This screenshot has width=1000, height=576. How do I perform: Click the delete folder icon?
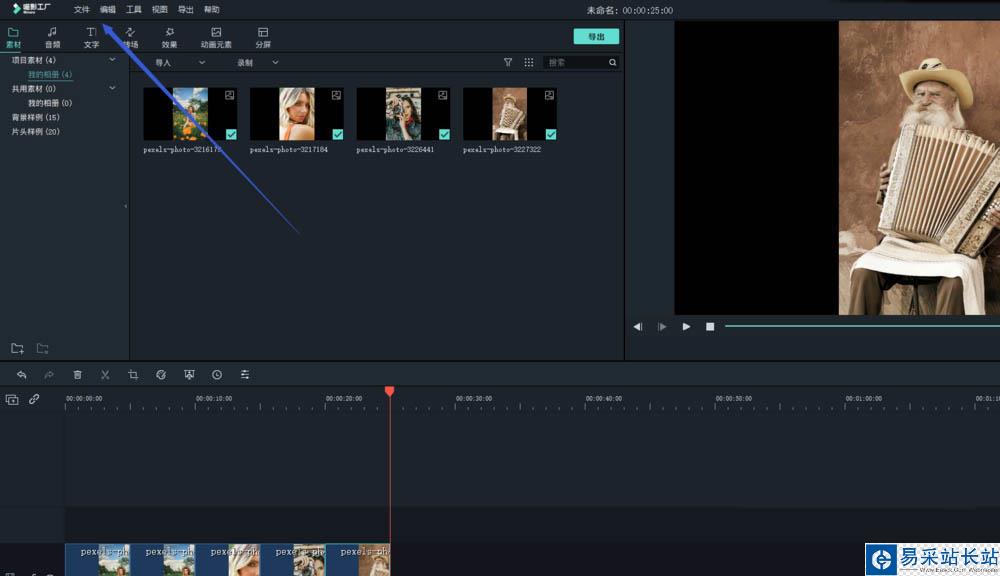pyautogui.click(x=42, y=348)
